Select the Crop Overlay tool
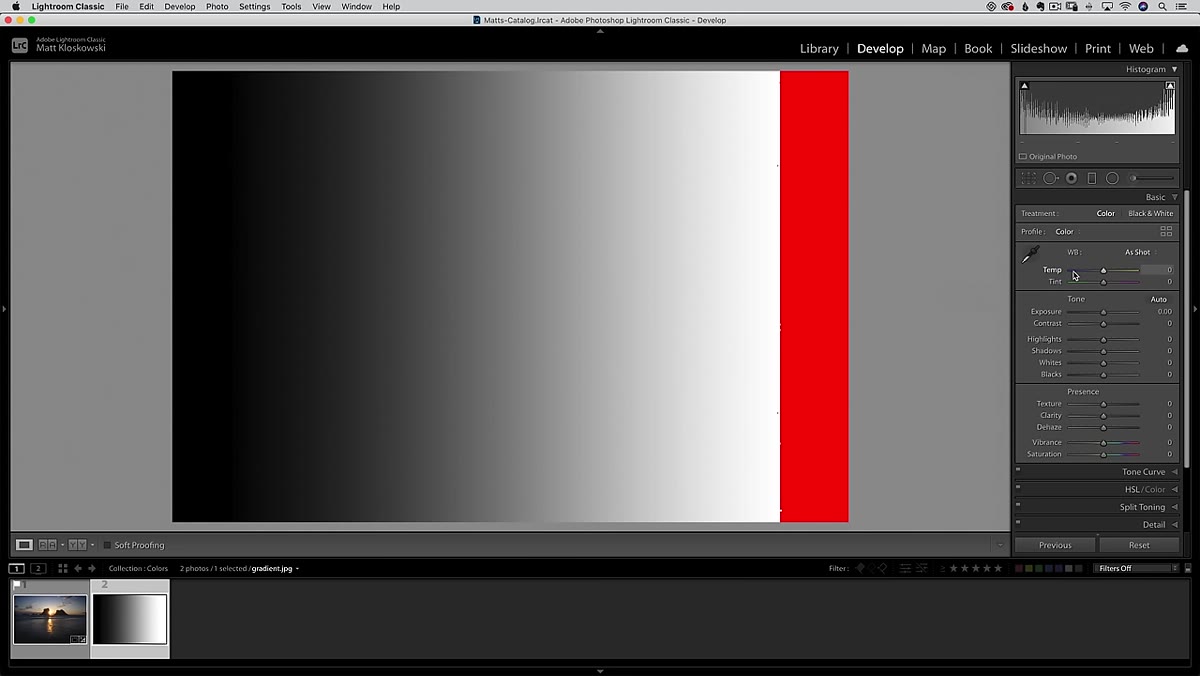1200x676 pixels. (x=1028, y=178)
